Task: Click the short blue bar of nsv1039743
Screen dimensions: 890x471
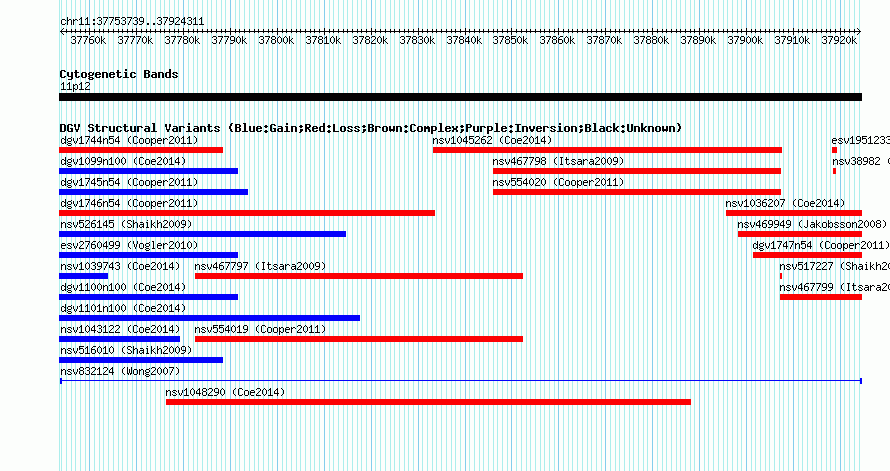Action: pos(83,276)
